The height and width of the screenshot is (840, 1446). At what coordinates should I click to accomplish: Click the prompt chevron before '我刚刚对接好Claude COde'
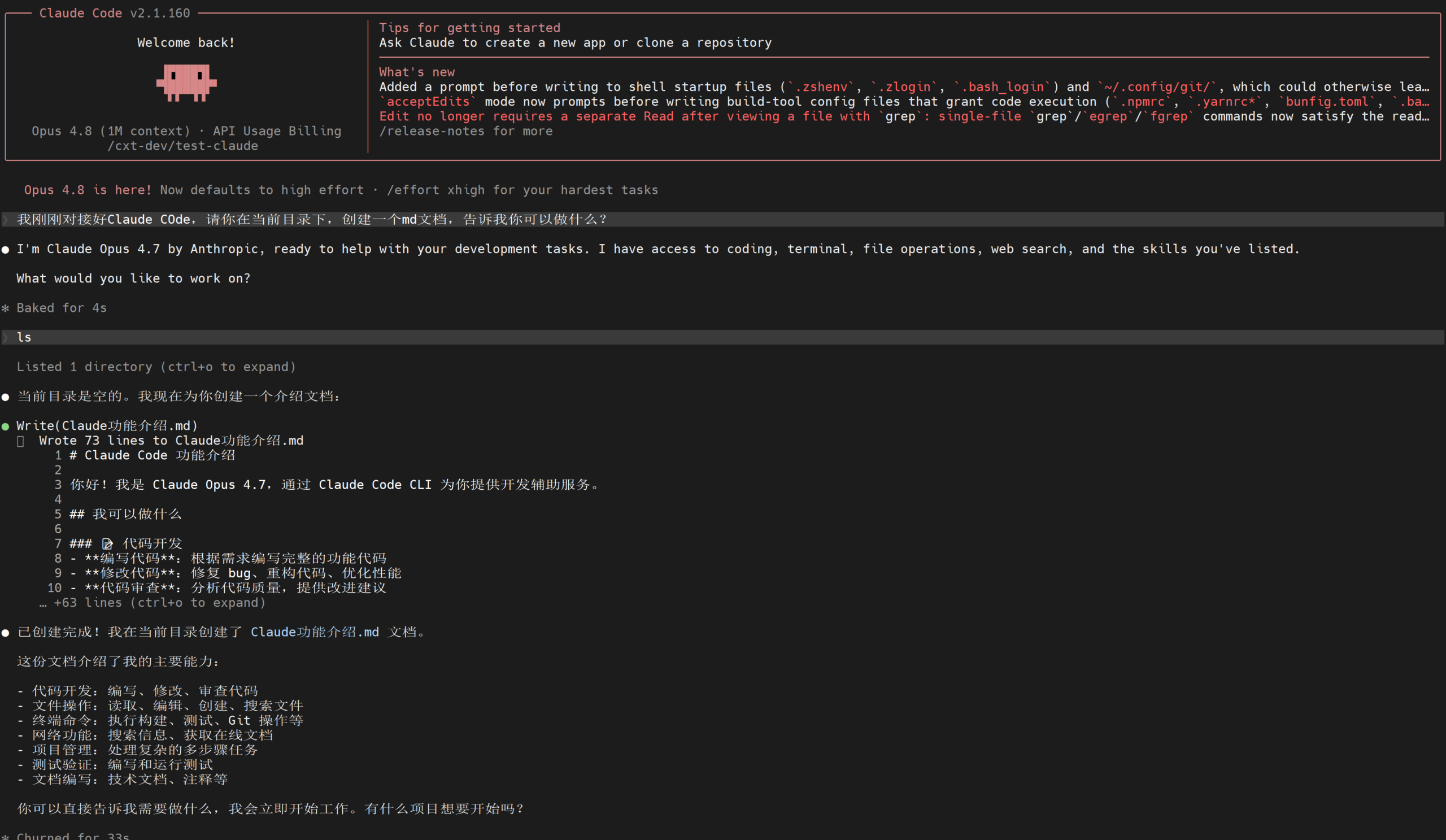click(6, 219)
